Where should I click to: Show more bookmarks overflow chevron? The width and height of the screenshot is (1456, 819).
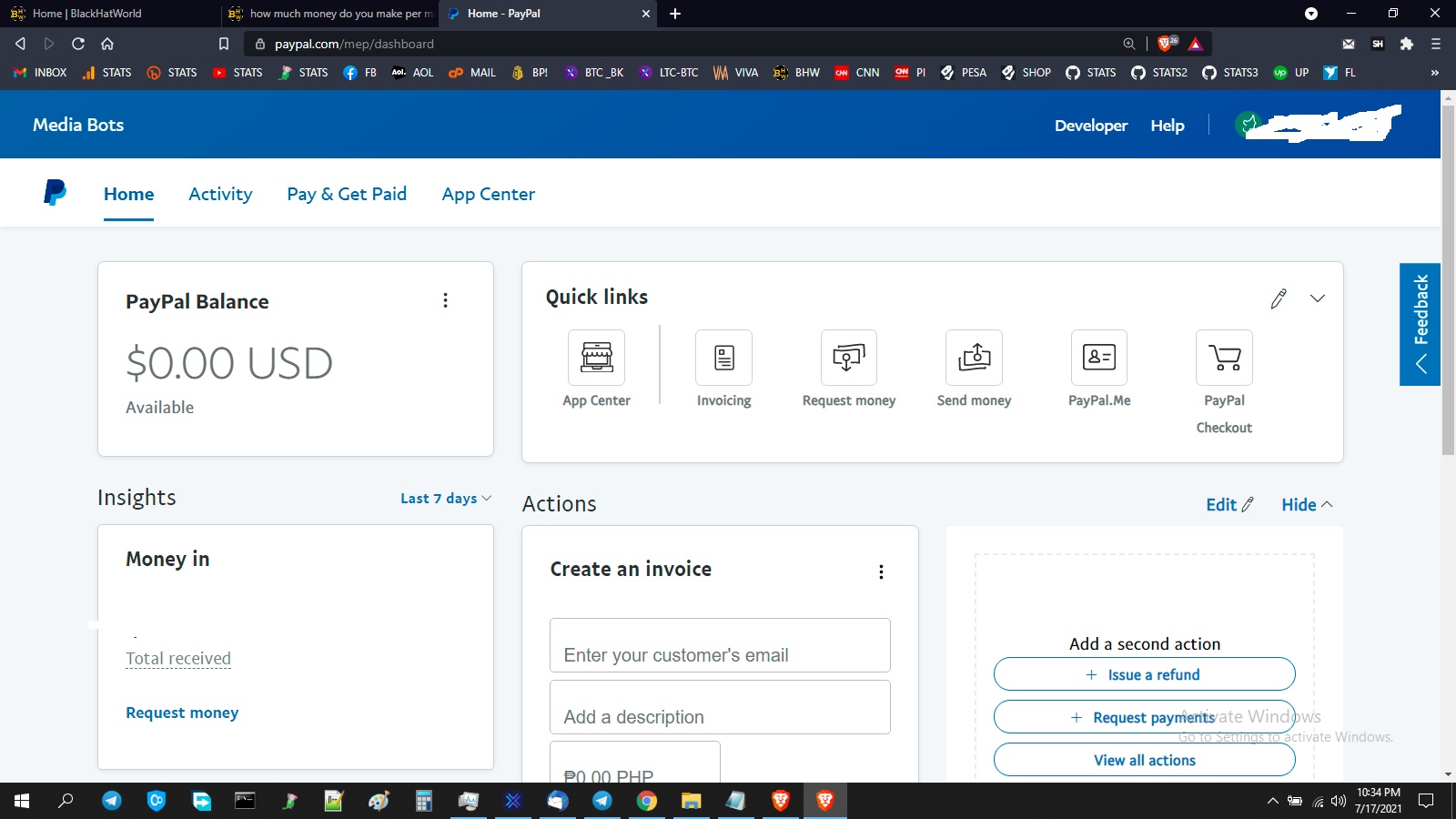[1435, 73]
